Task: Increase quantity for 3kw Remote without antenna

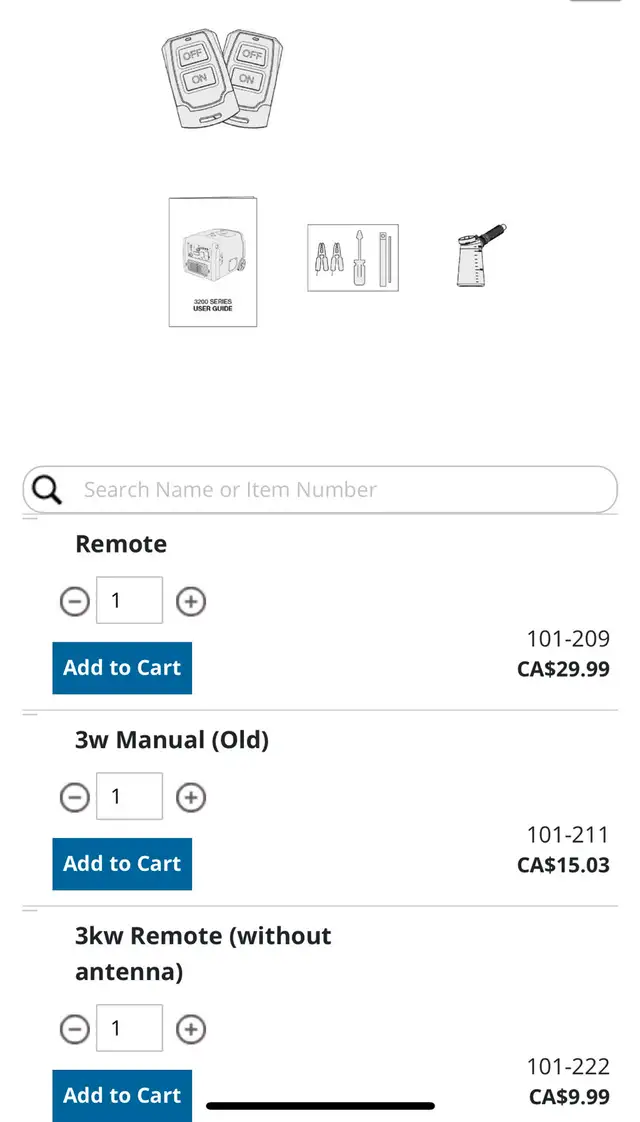Action: [x=190, y=1029]
